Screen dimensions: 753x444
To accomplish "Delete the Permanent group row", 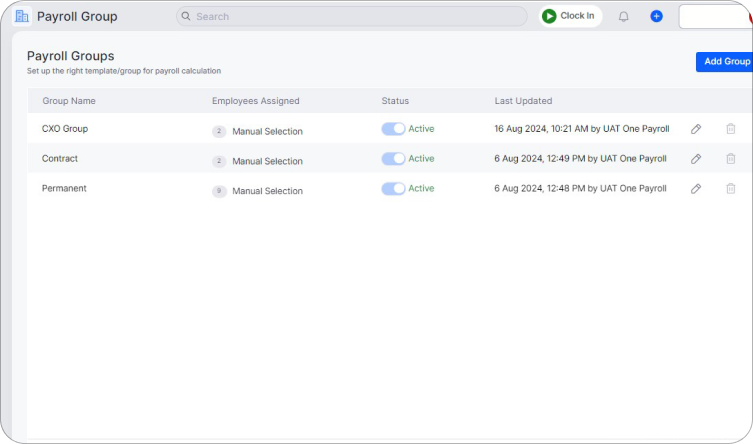I will 730,189.
